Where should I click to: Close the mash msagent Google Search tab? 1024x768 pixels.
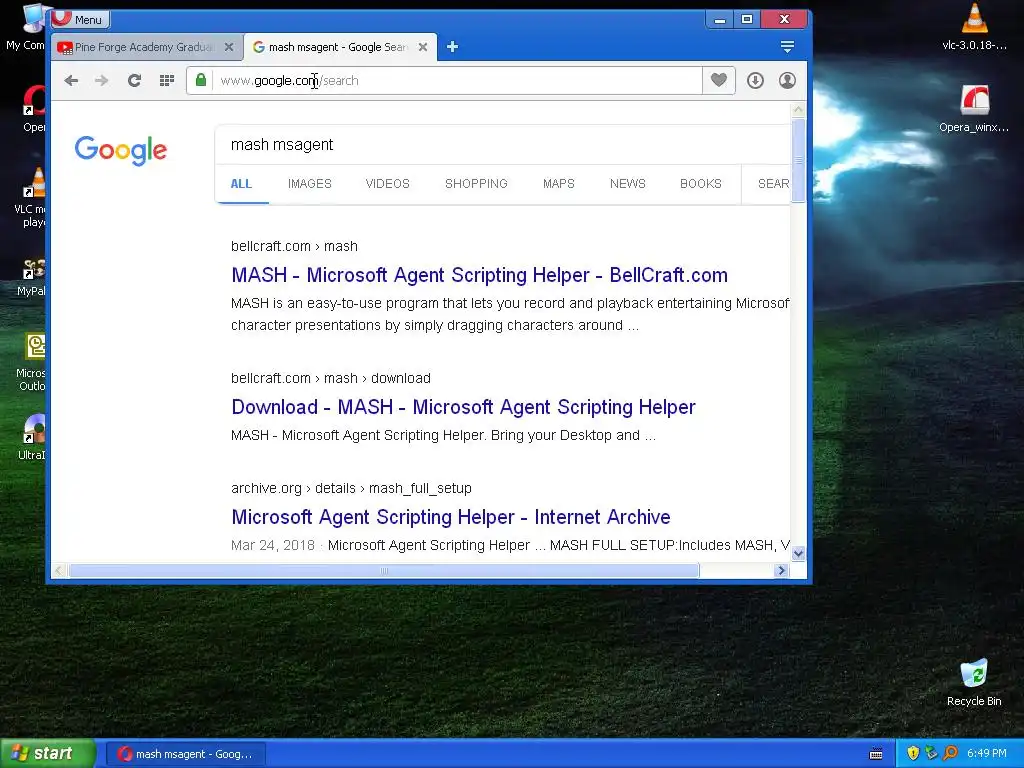point(423,47)
